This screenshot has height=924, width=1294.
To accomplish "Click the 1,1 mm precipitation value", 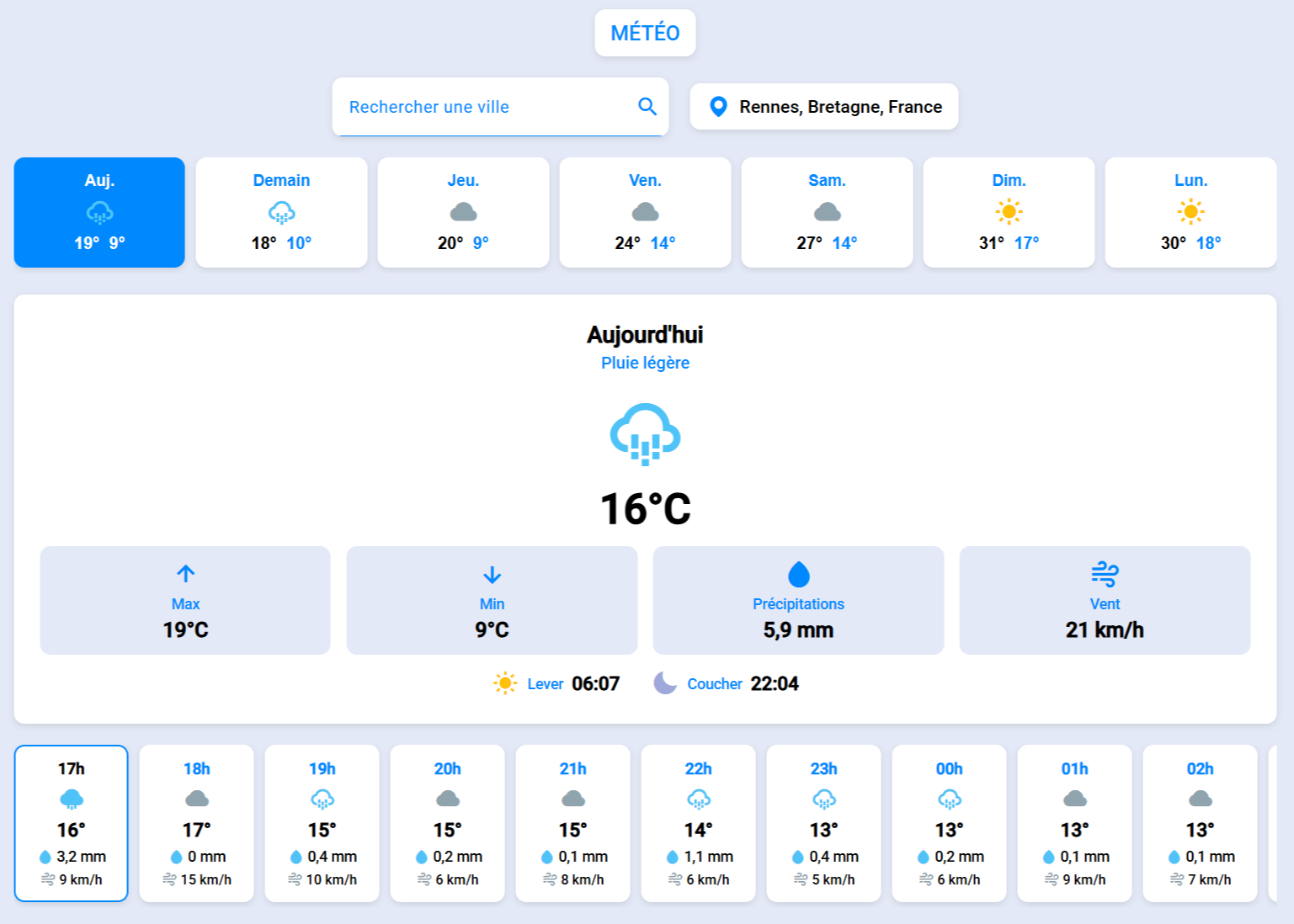I will 708,857.
